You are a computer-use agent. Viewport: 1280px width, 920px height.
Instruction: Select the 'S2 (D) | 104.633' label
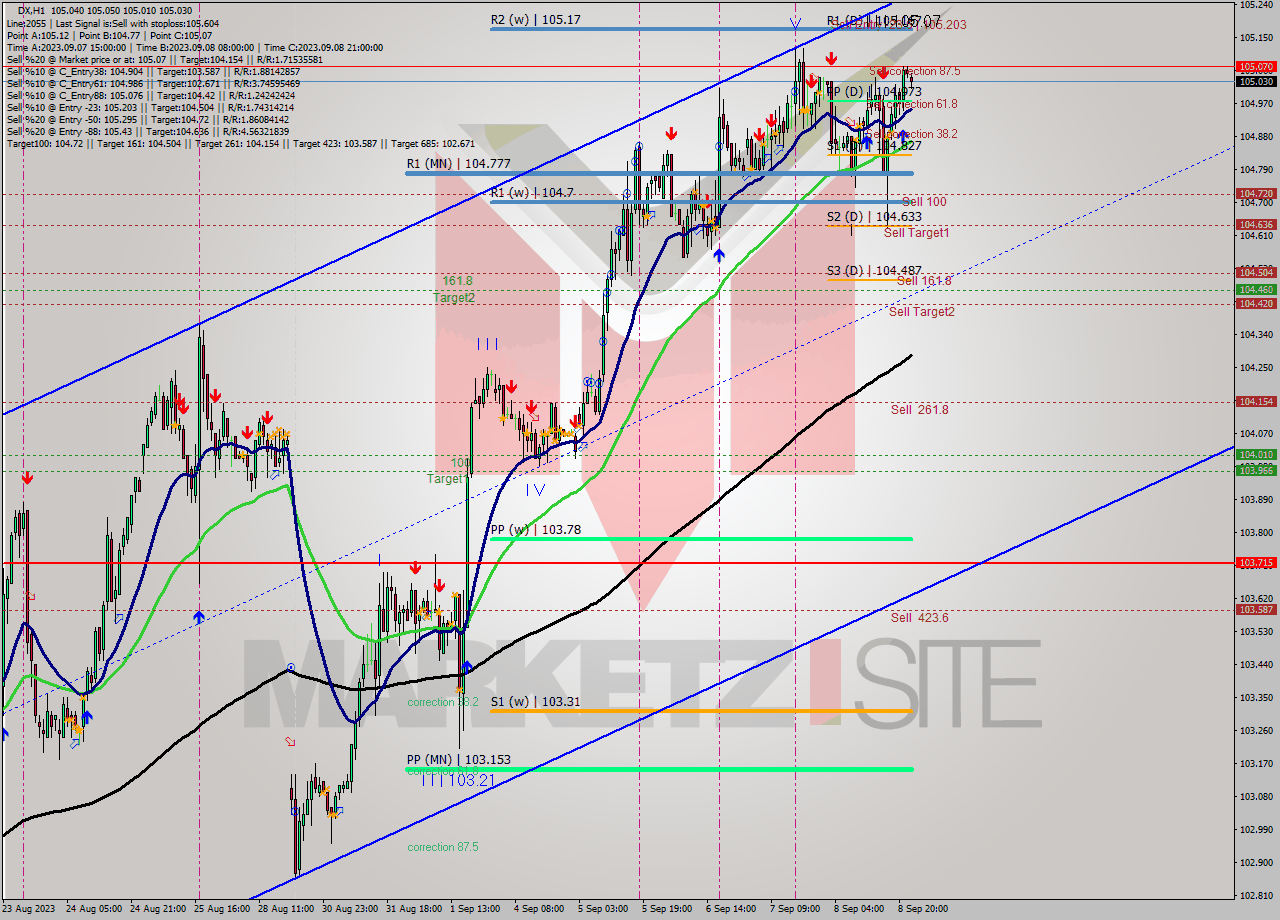(874, 216)
